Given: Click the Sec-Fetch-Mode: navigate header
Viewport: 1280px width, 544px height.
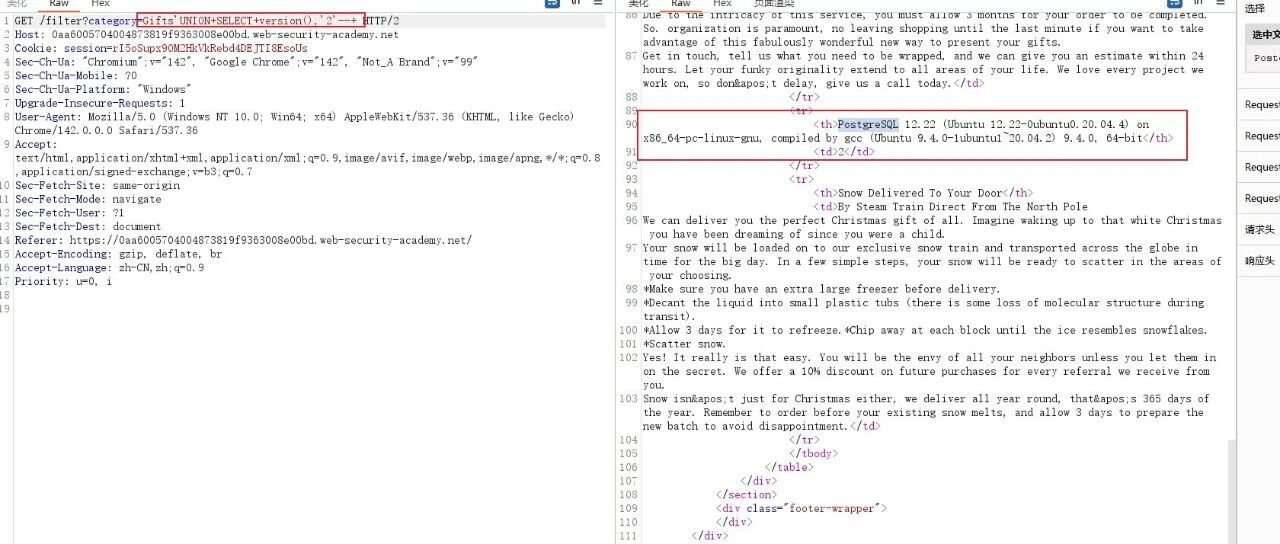Looking at the screenshot, I should [89, 199].
